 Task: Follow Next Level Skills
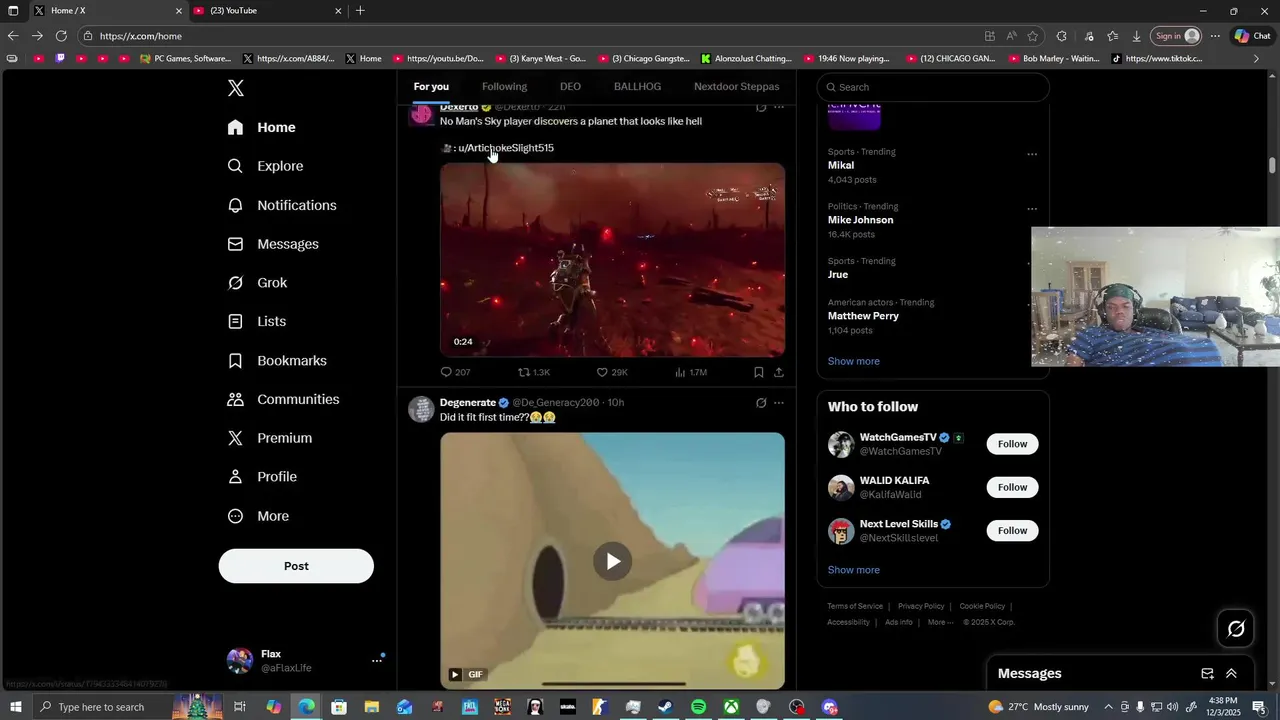tap(1012, 531)
